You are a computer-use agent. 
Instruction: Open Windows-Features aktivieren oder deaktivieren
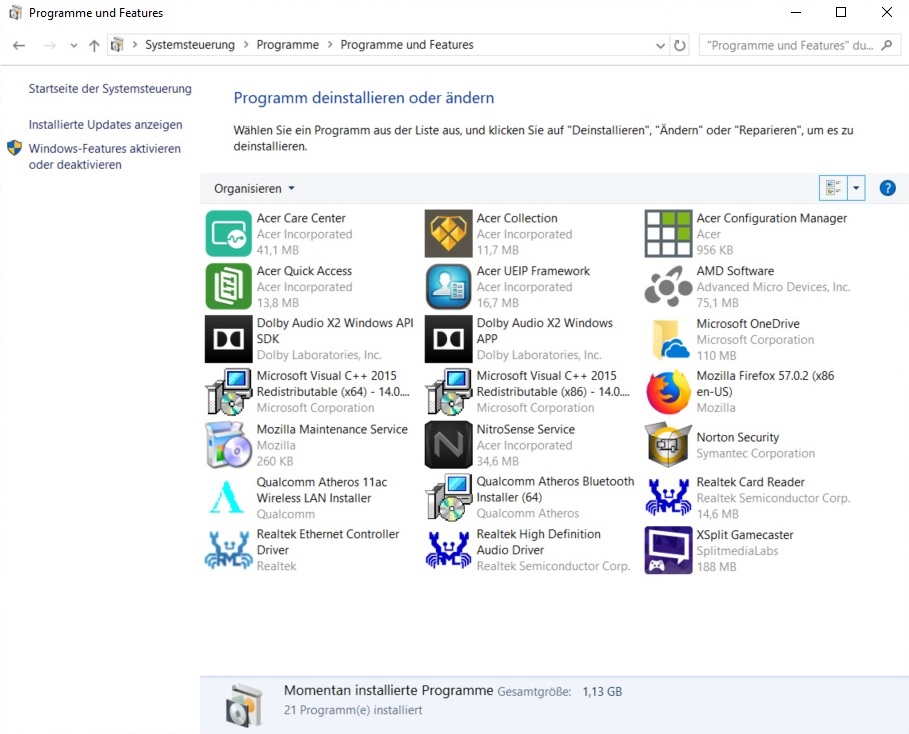tap(105, 157)
